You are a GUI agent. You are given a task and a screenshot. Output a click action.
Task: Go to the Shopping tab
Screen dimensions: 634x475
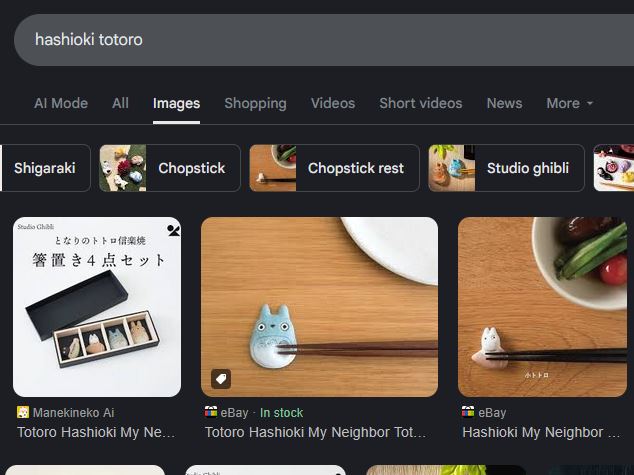(255, 103)
